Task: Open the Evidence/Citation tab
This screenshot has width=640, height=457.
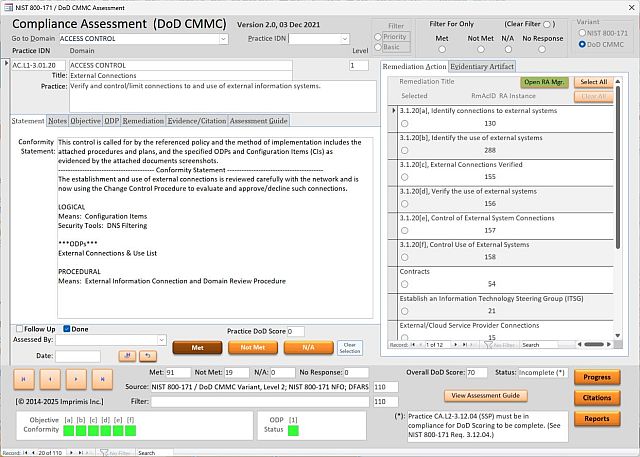Action: 197,121
